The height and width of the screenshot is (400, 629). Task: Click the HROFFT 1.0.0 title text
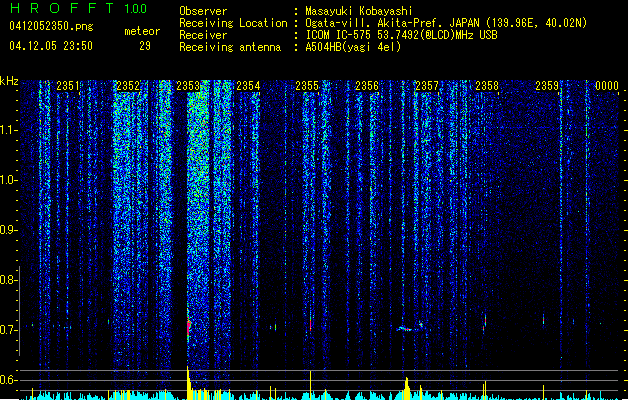click(x=79, y=8)
